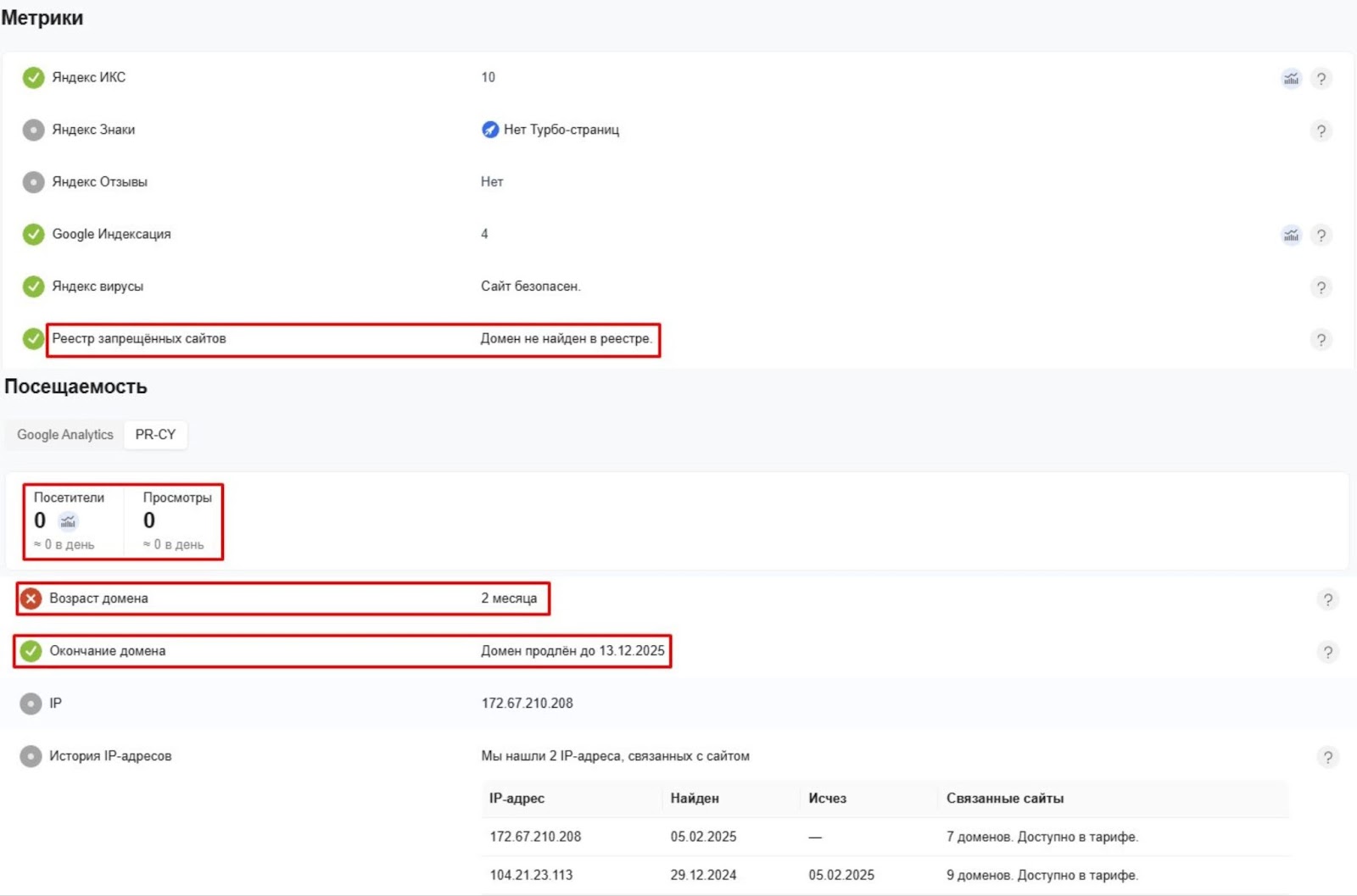Click the Яндекс Знаки label
1357x896 pixels.
93,130
